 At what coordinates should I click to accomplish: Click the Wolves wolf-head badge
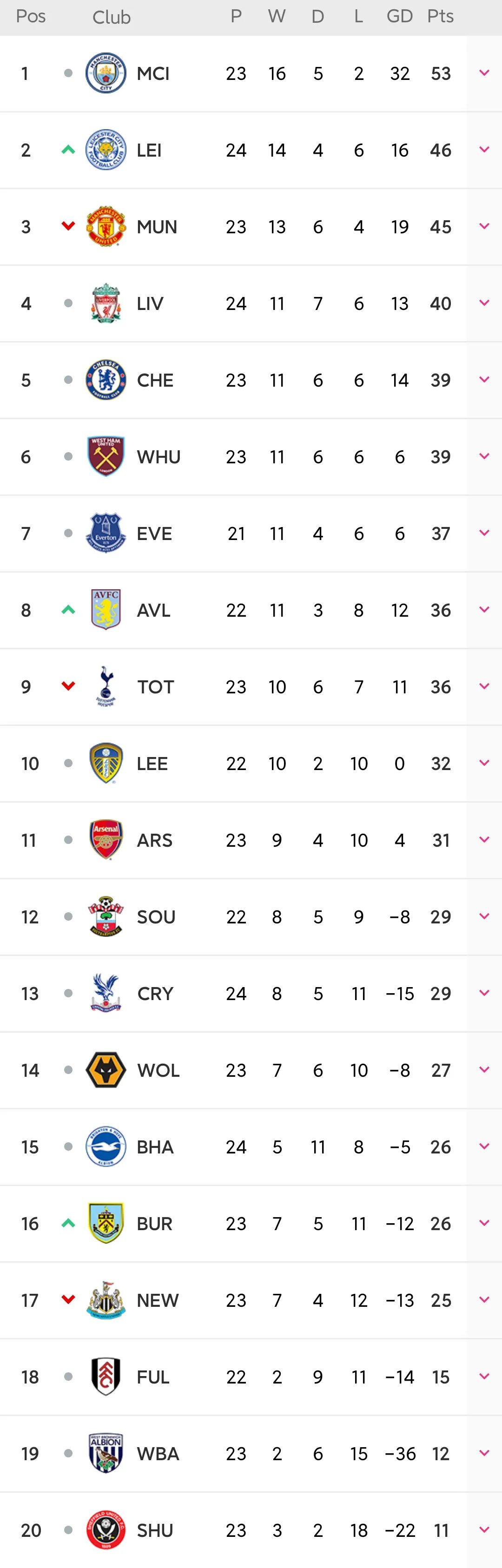[x=106, y=1070]
